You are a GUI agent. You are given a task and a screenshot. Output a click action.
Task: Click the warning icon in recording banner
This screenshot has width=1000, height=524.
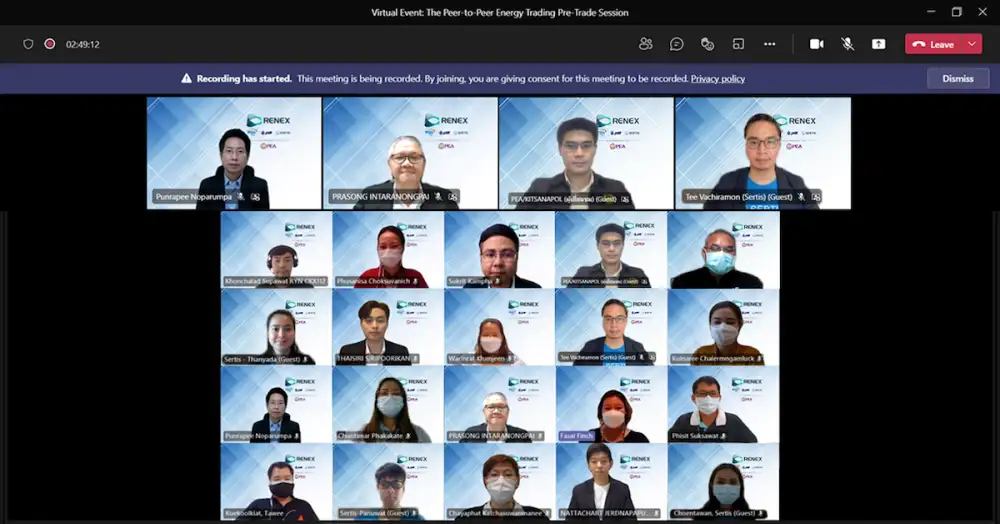tap(186, 78)
